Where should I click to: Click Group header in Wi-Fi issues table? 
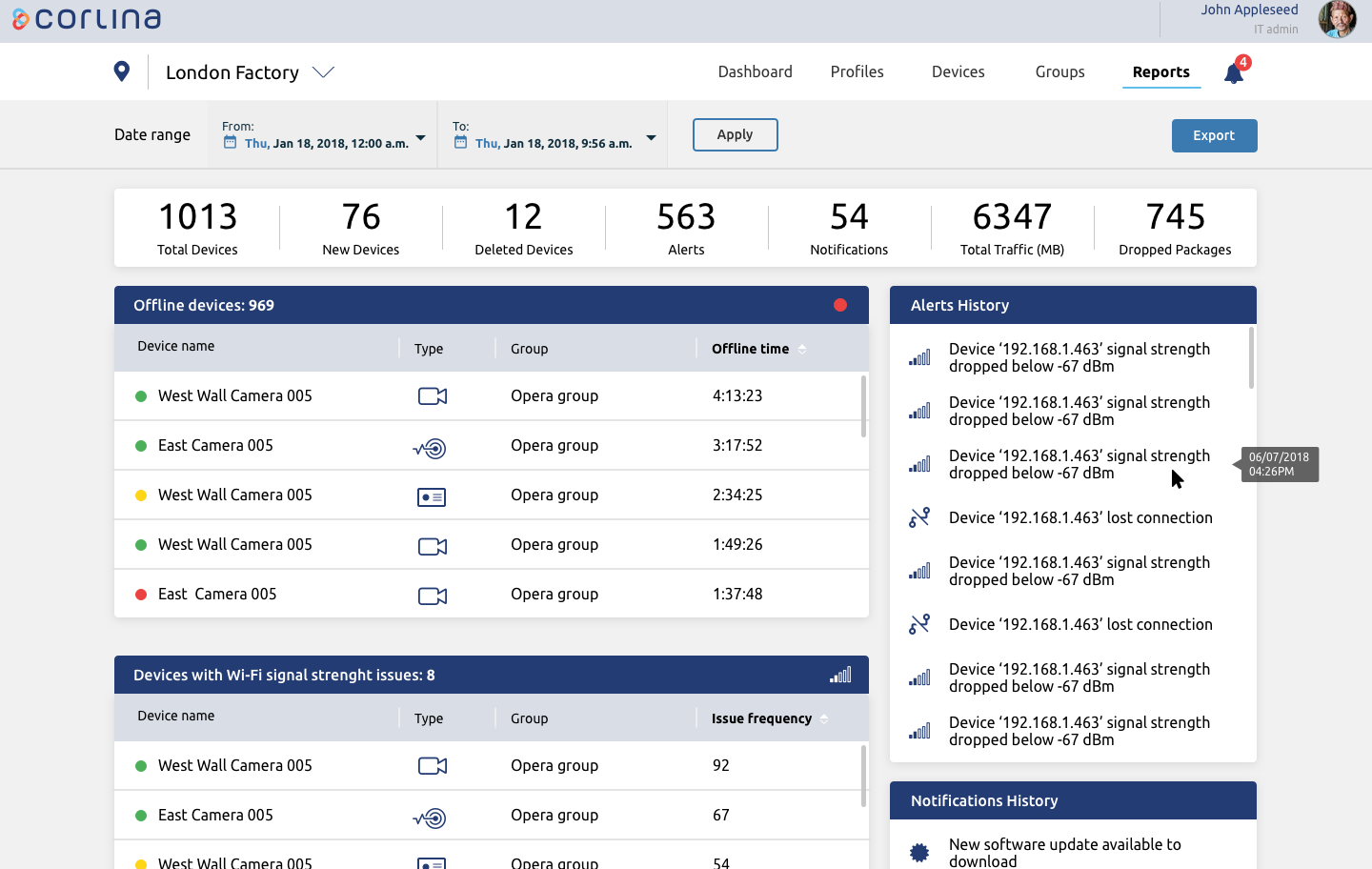pyautogui.click(x=529, y=718)
